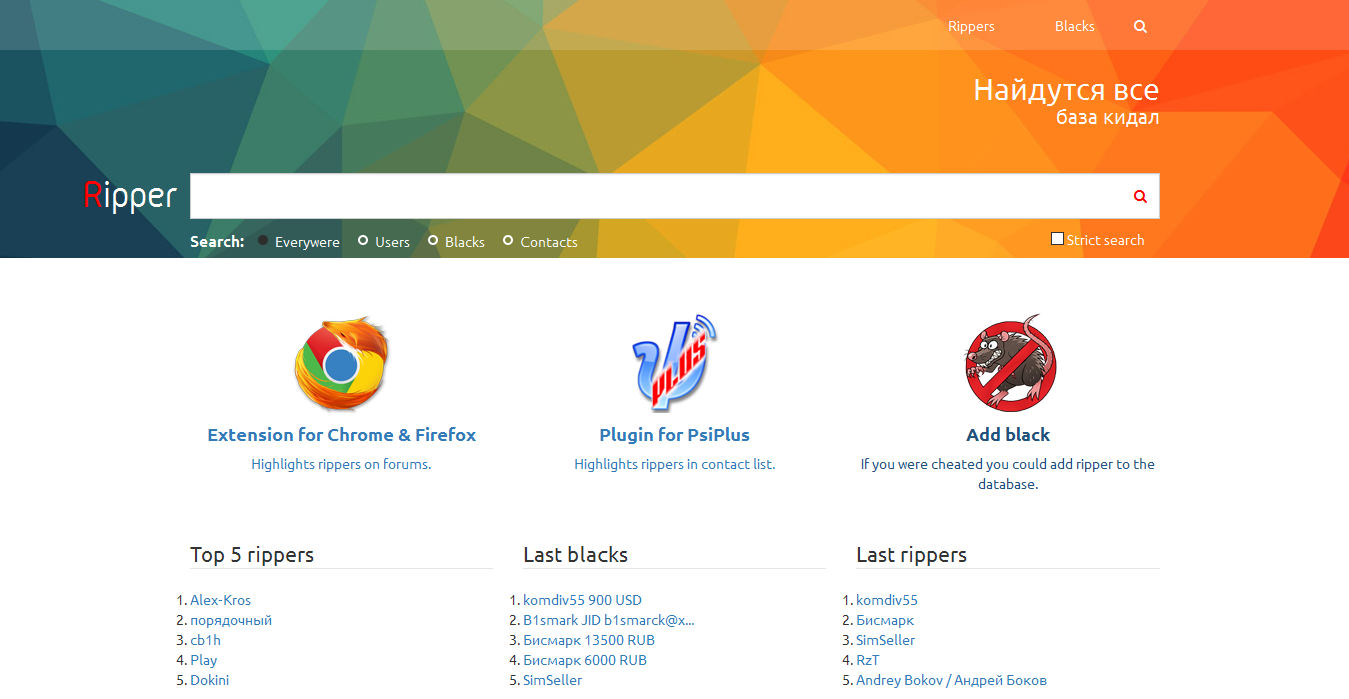This screenshot has width=1349, height=699.
Task: Open black 'Бисмарк 6000 RUB'
Action: click(x=585, y=660)
